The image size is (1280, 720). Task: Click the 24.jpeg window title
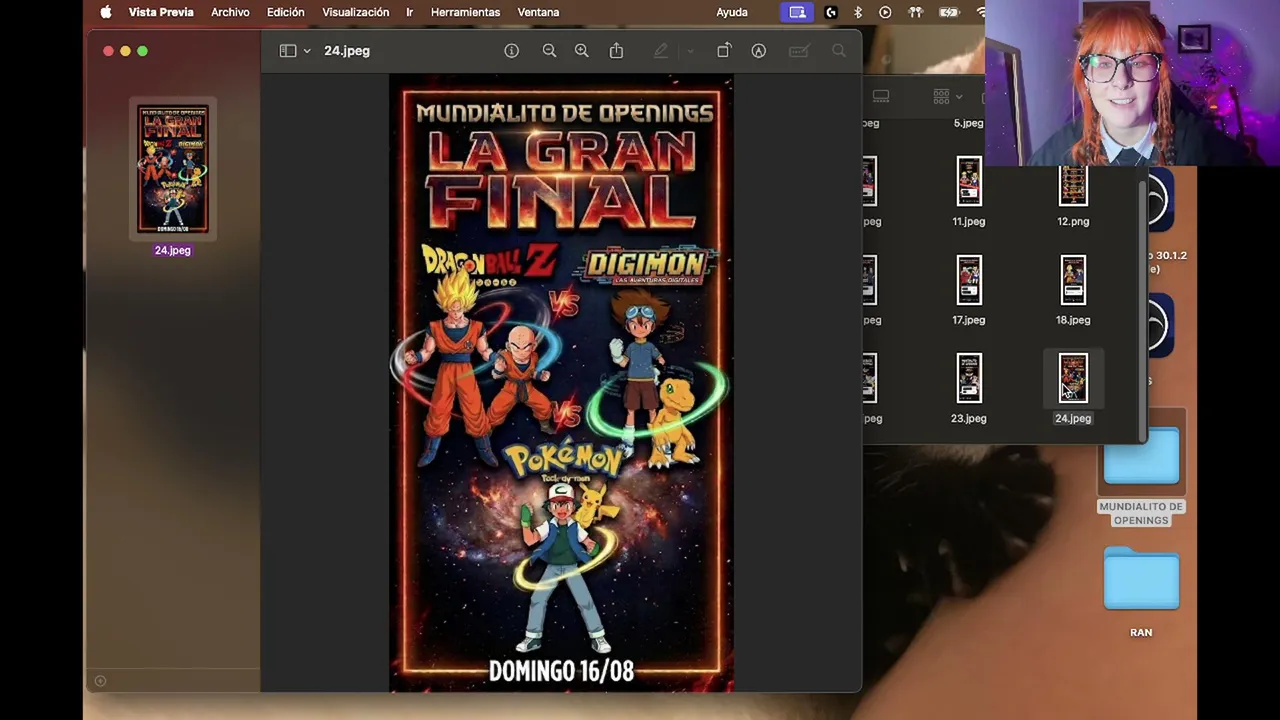click(x=347, y=51)
